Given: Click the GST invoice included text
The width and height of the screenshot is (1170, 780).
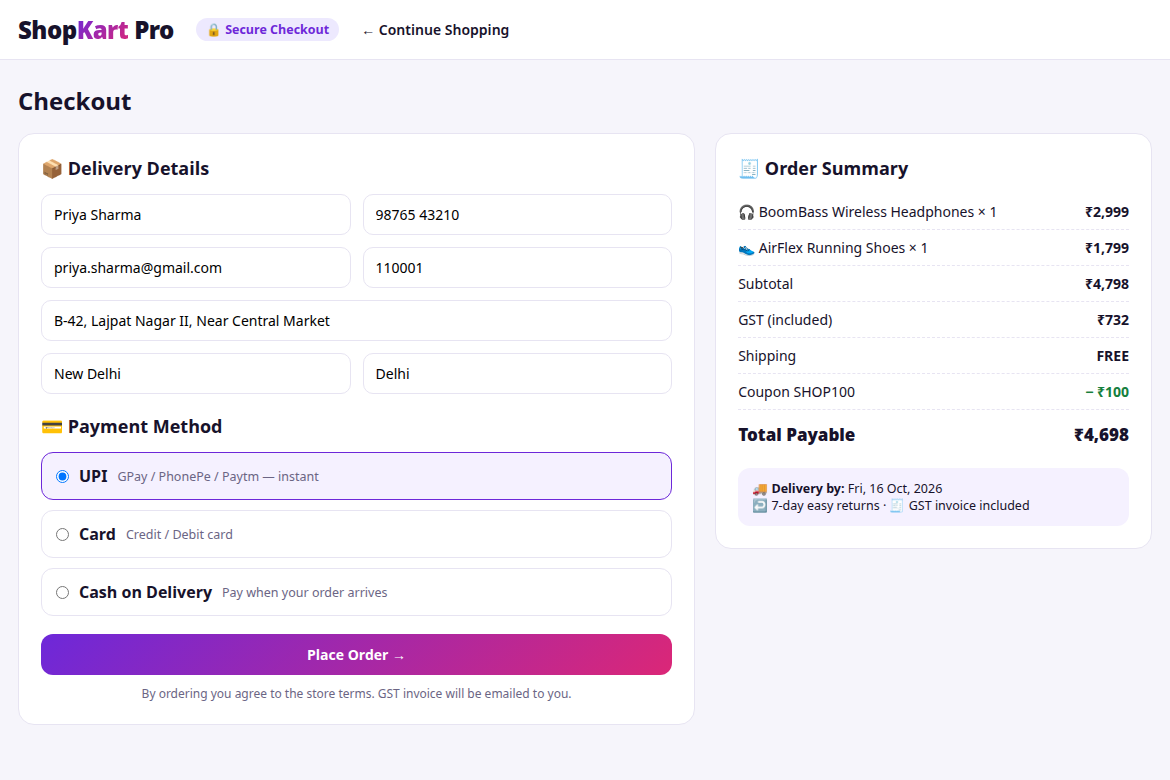Looking at the screenshot, I should click(969, 506).
